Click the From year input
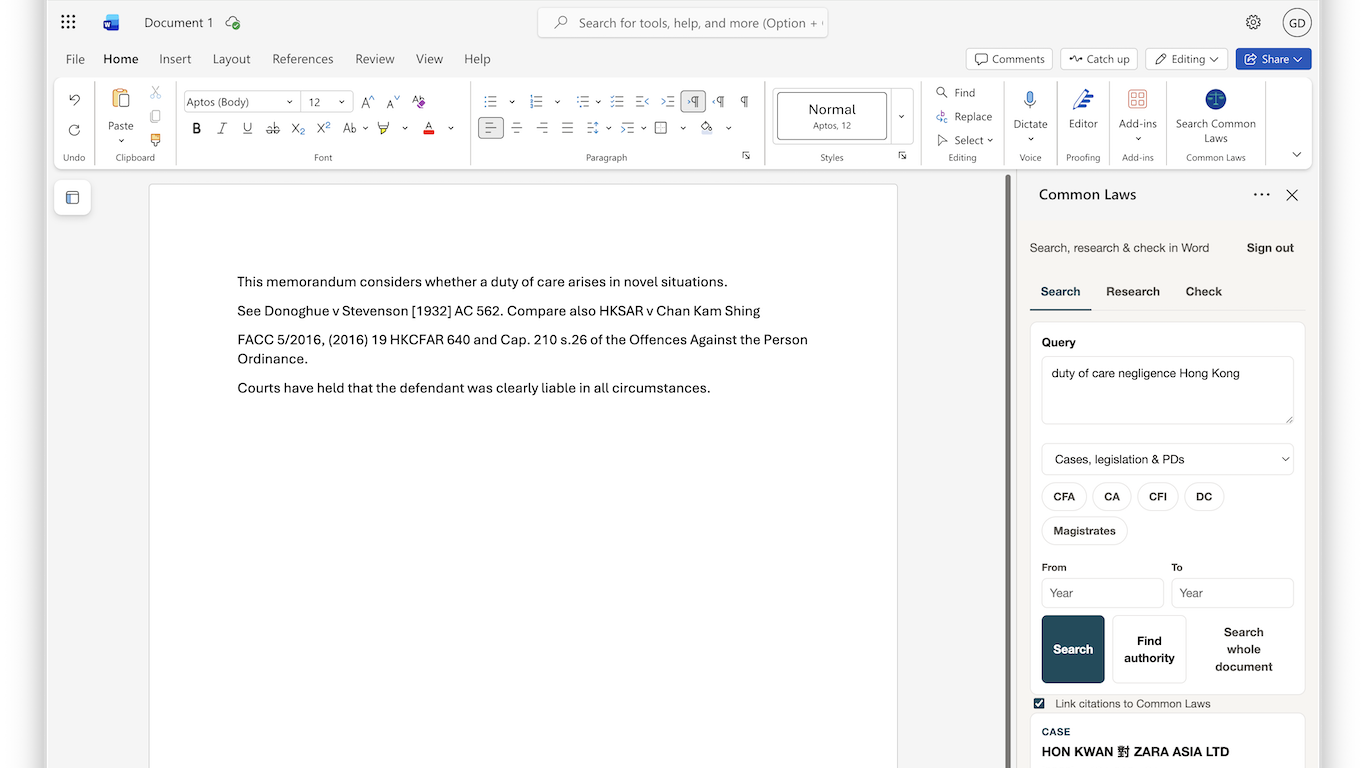Screen dimensions: 1366x768 (1102, 593)
